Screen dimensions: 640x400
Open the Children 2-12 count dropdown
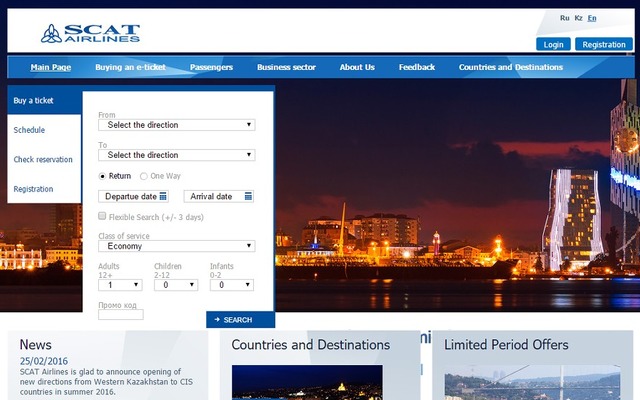[x=176, y=285]
